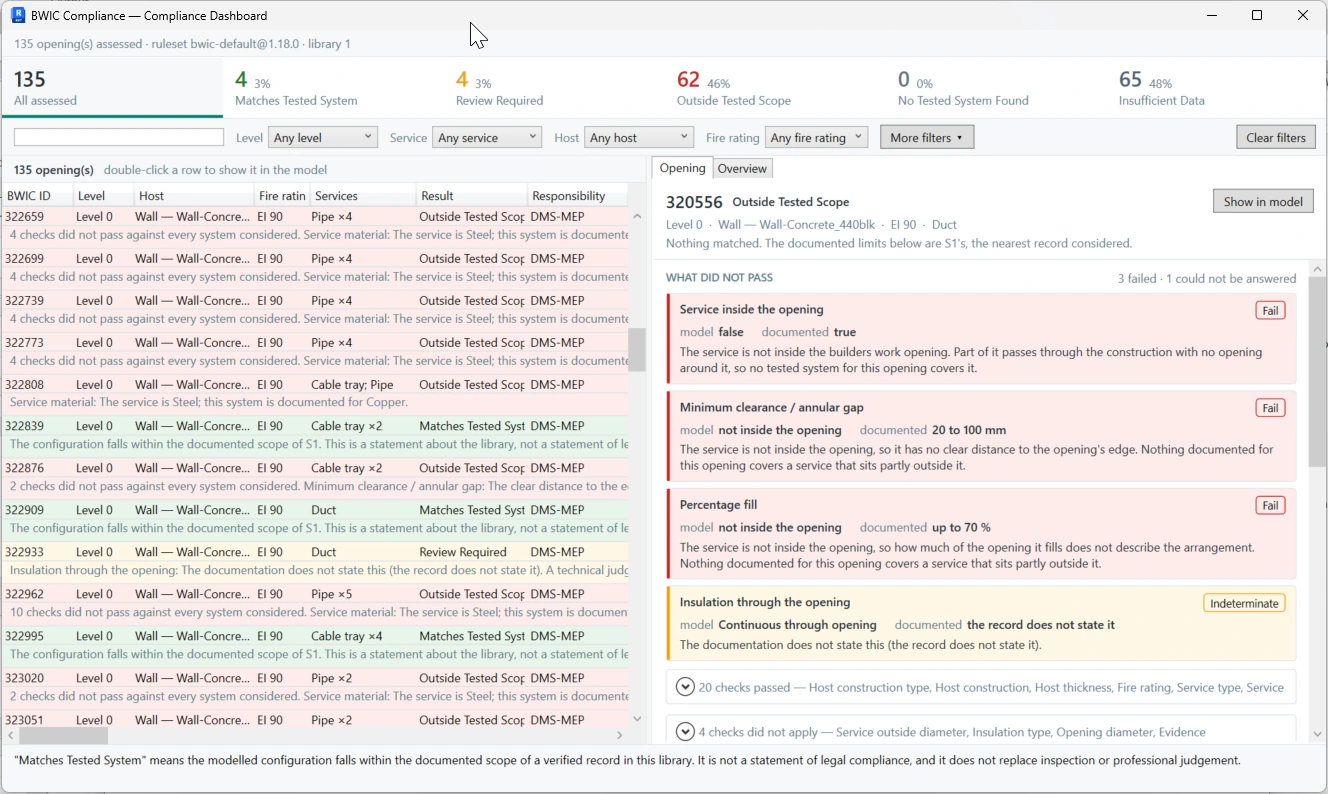Select opening row 323051
Screen dimensions: 1328x794
click(x=315, y=719)
